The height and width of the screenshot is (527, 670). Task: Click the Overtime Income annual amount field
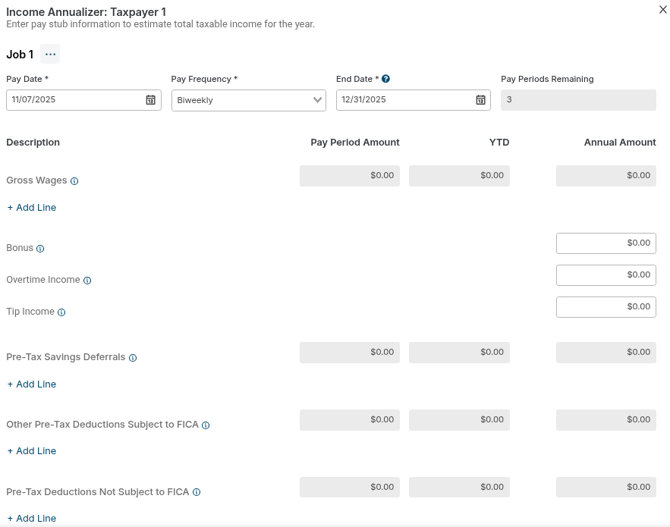click(x=605, y=275)
